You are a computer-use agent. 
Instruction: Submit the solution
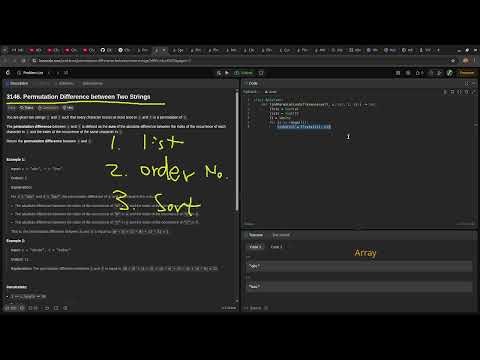point(244,73)
